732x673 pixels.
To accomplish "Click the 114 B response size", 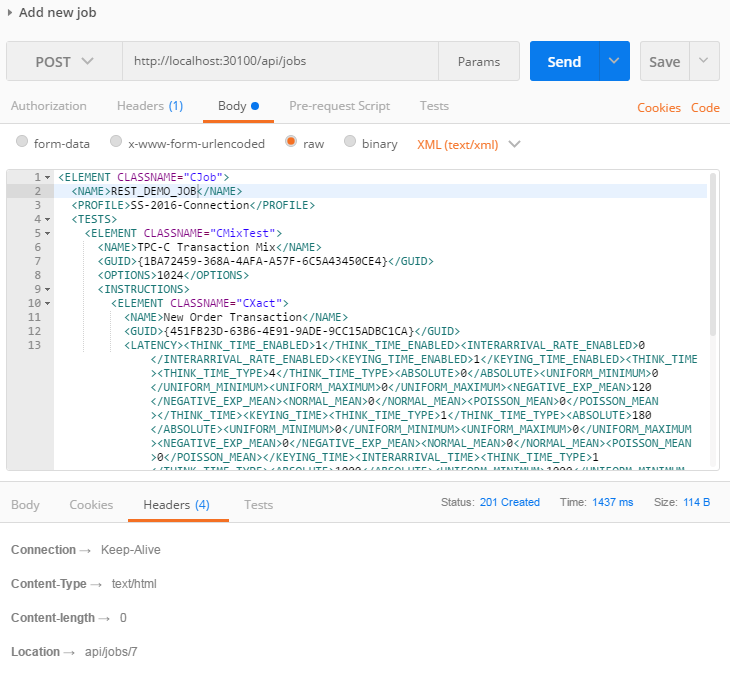I will coord(697,502).
